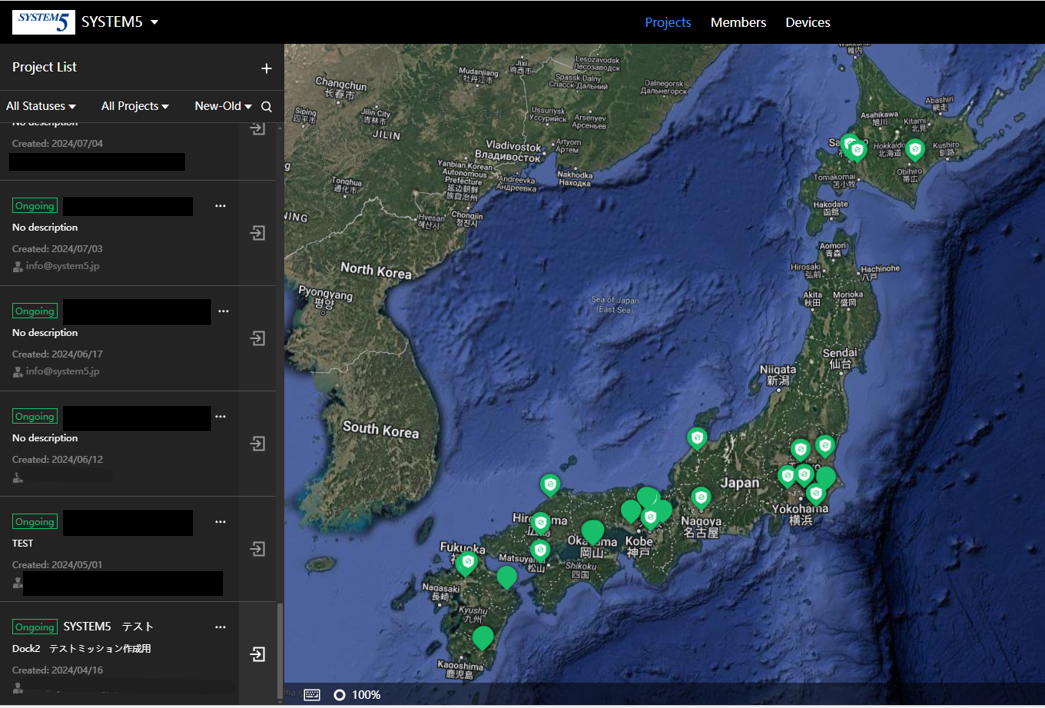Open the All Projects filter dropdown
Image resolution: width=1045 pixels, height=708 pixels.
[135, 106]
